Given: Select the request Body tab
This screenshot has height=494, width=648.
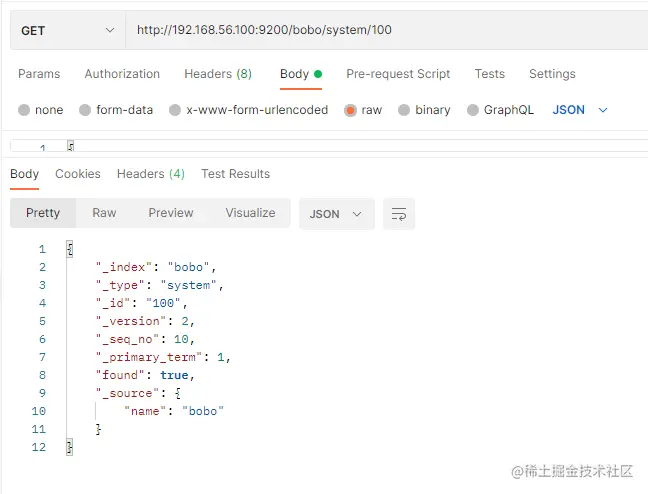Looking at the screenshot, I should pos(301,74).
